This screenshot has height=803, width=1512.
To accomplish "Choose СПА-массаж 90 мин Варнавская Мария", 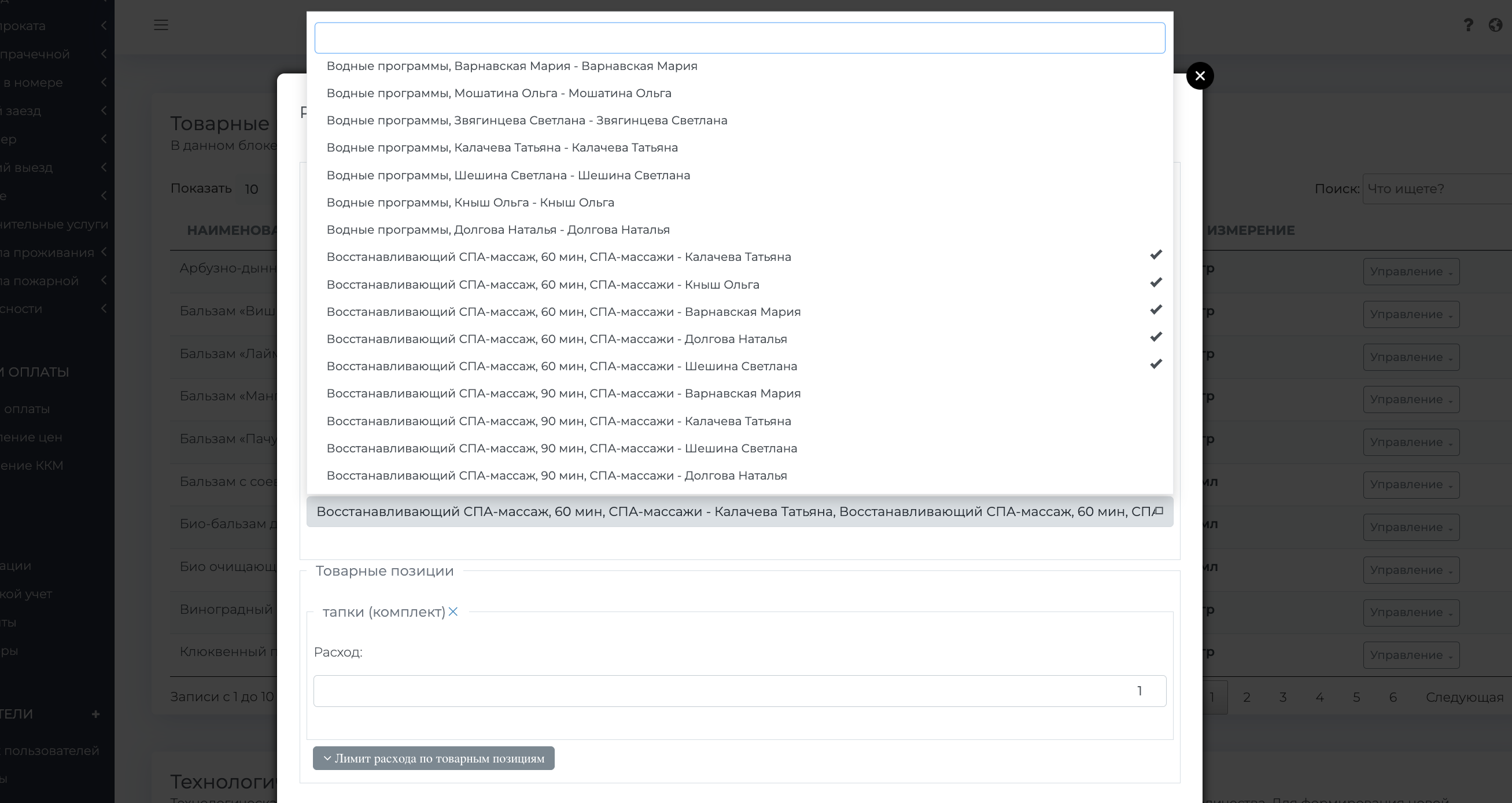I will point(563,393).
